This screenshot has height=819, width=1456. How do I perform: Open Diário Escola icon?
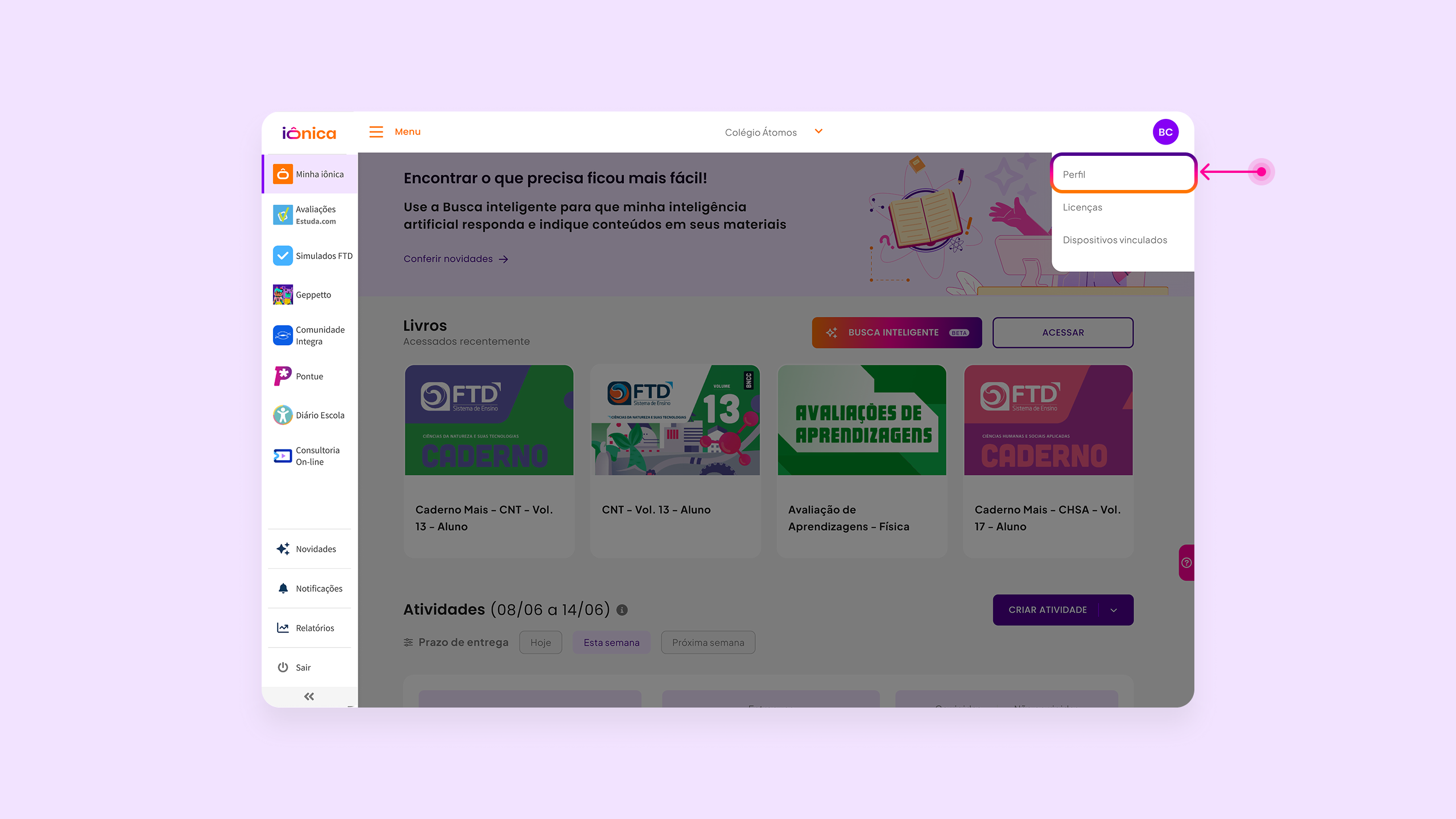283,415
